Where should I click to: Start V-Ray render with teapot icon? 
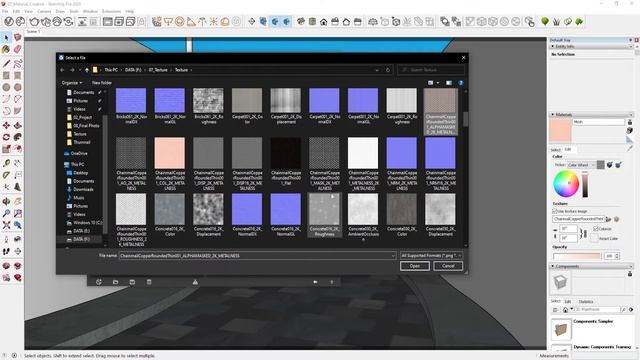tap(34, 22)
